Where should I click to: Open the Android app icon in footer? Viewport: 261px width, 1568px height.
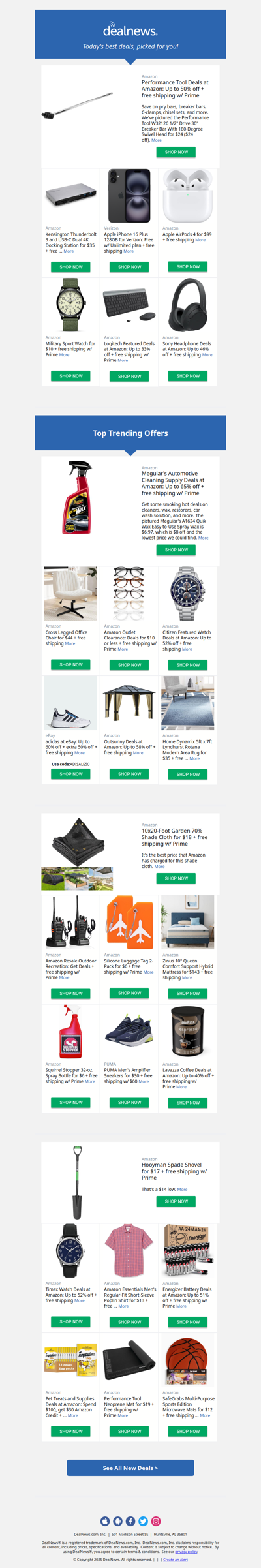[117, 1521]
